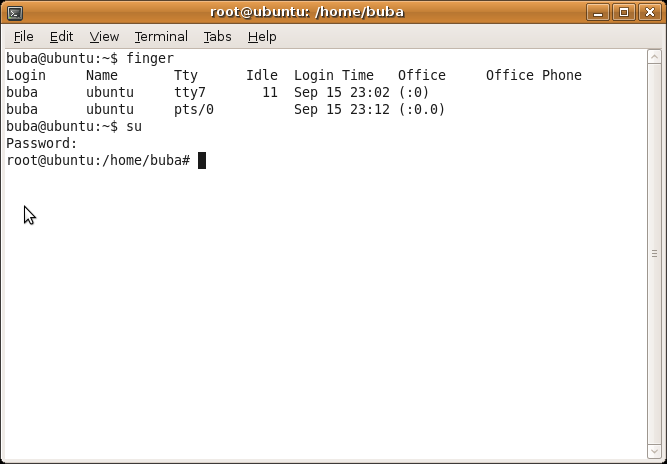Open the File menu
667x464 pixels.
tap(23, 37)
